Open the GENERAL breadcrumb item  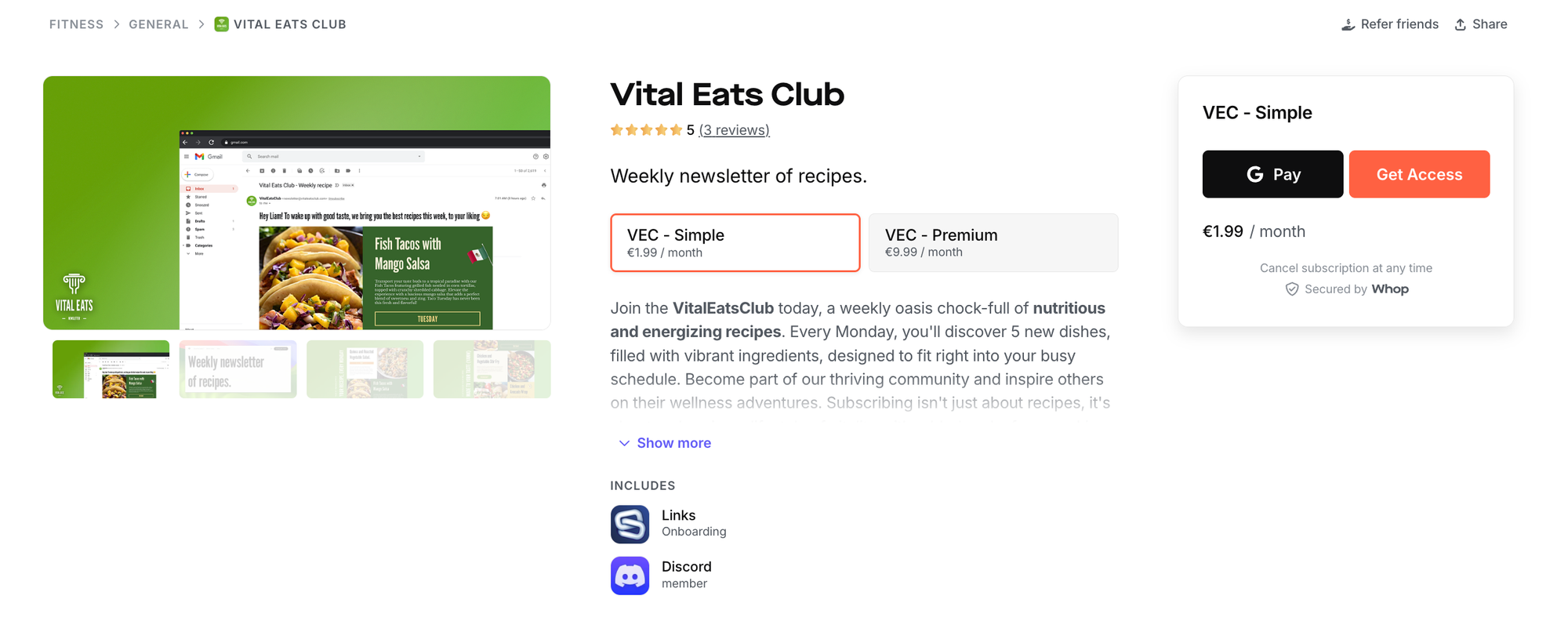point(158,24)
